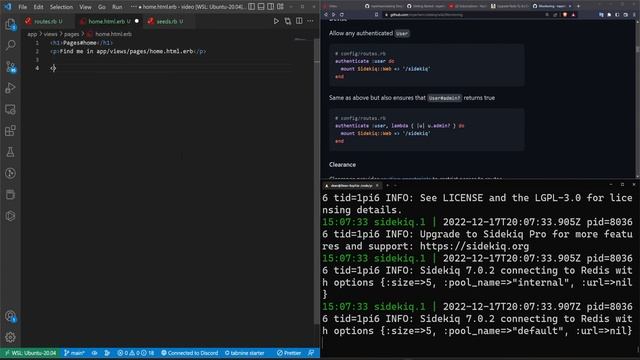Click the feedback icon in status bar

point(311,353)
